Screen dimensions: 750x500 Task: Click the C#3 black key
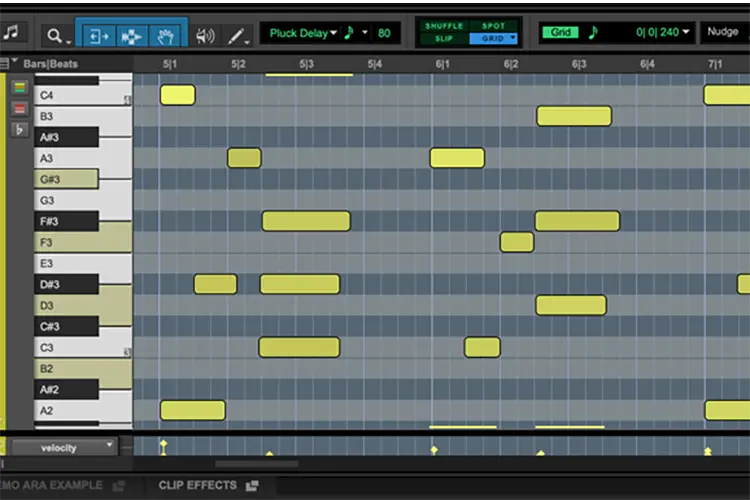(x=66, y=326)
